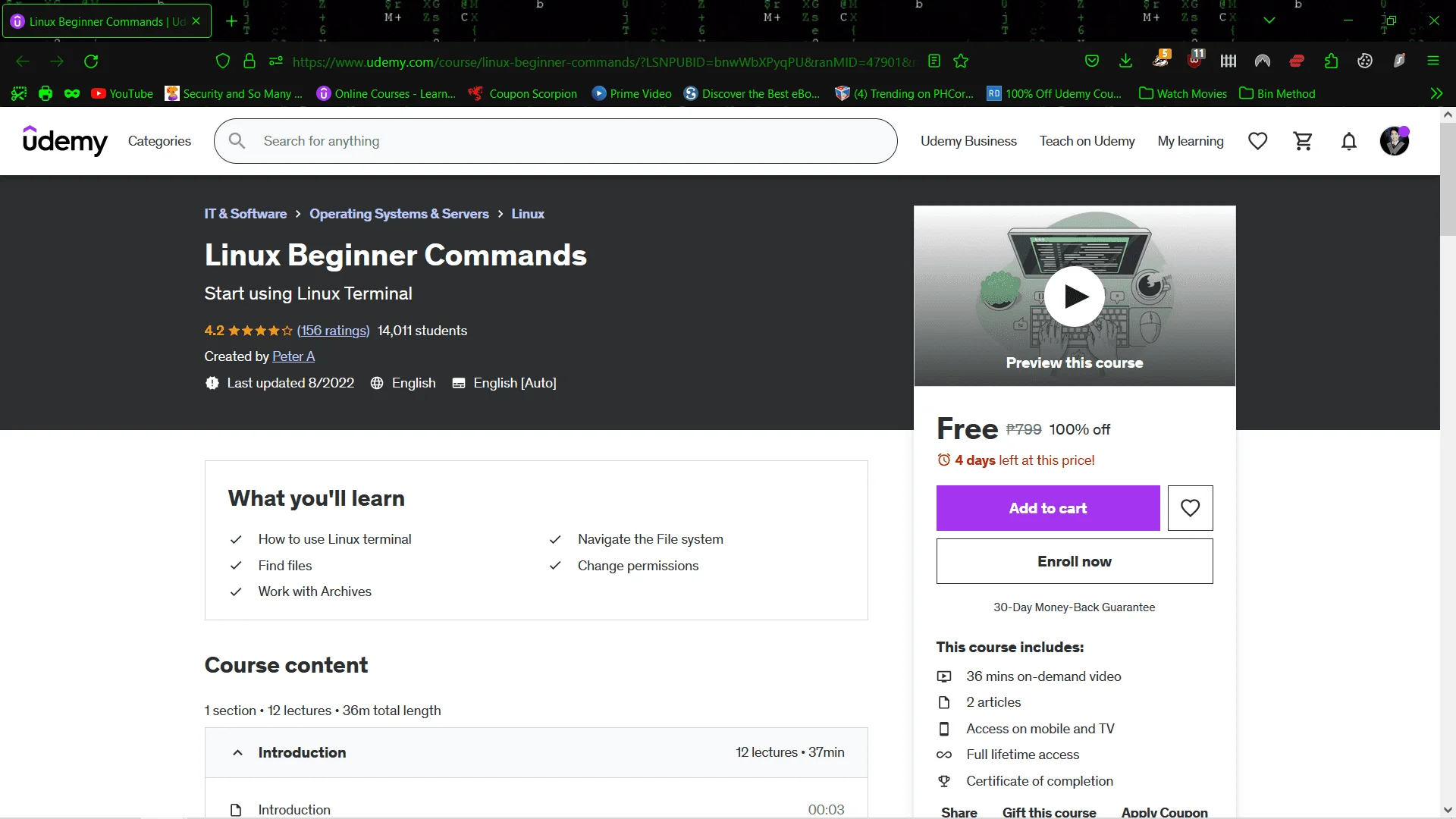Open the Watch Movies bookmark folder
This screenshot has height=819, width=1456.
click(1183, 94)
